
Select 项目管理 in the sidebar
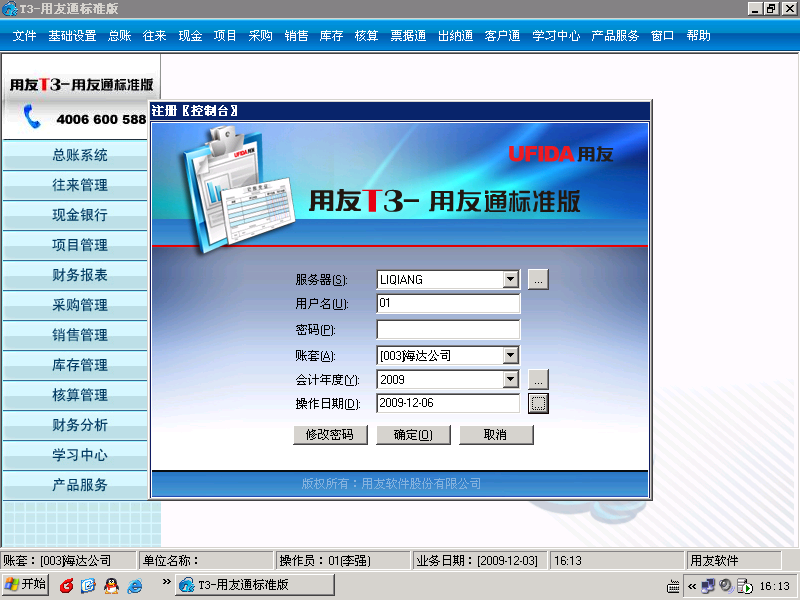pyautogui.click(x=75, y=245)
